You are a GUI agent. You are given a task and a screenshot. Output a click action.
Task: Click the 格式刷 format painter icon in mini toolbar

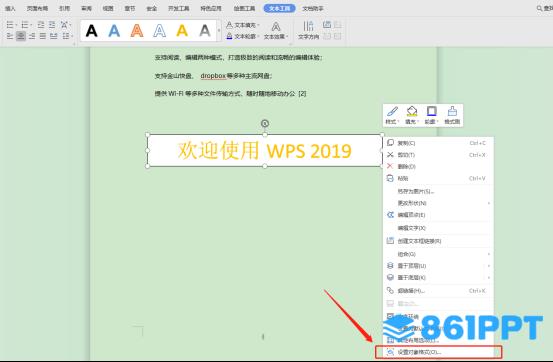coord(452,115)
